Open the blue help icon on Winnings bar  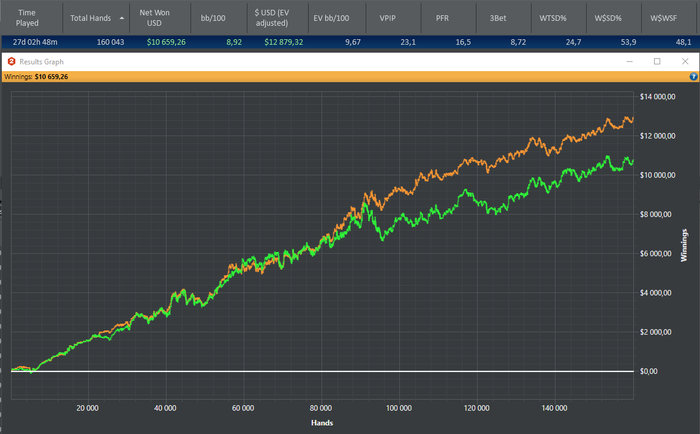693,76
